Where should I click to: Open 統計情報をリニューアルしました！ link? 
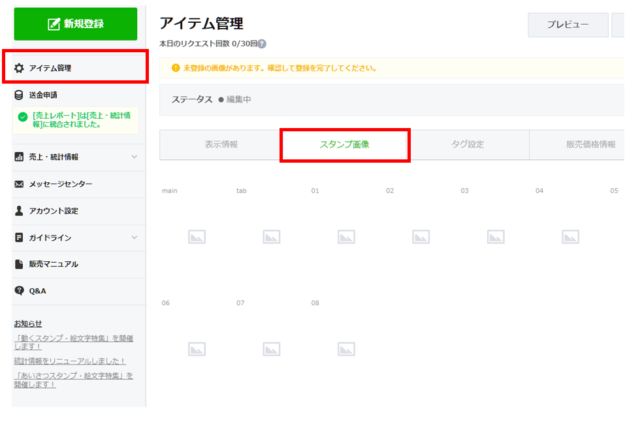(x=70, y=361)
